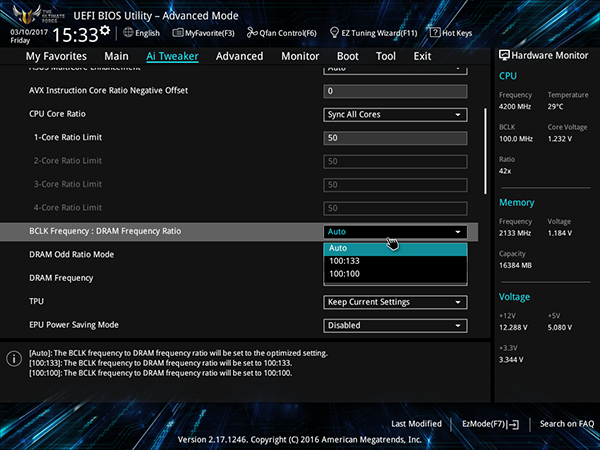The image size is (600, 450).
Task: Click Search on FAQ button
Action: point(567,424)
